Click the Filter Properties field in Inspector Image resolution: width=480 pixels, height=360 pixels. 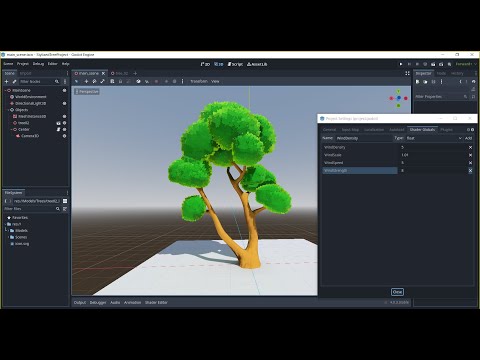point(442,97)
